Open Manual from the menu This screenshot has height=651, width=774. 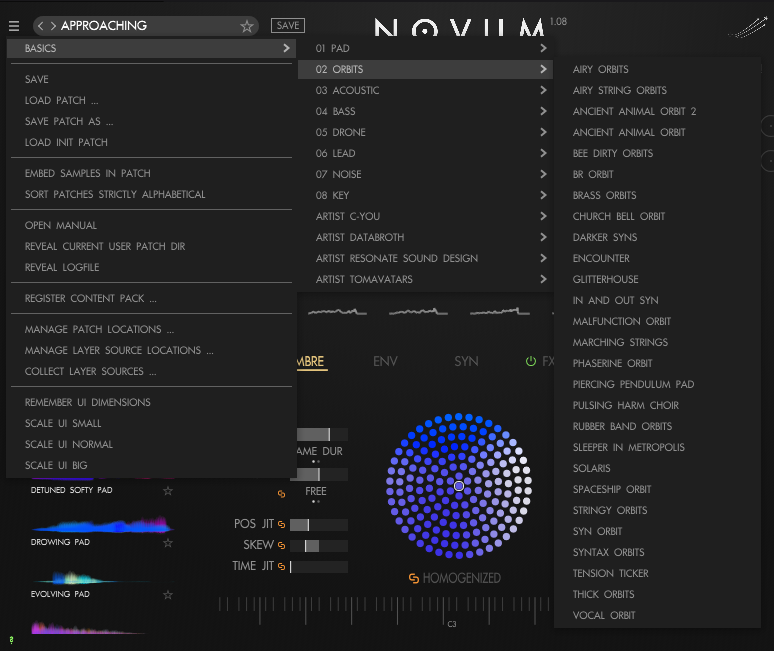click(x=151, y=226)
